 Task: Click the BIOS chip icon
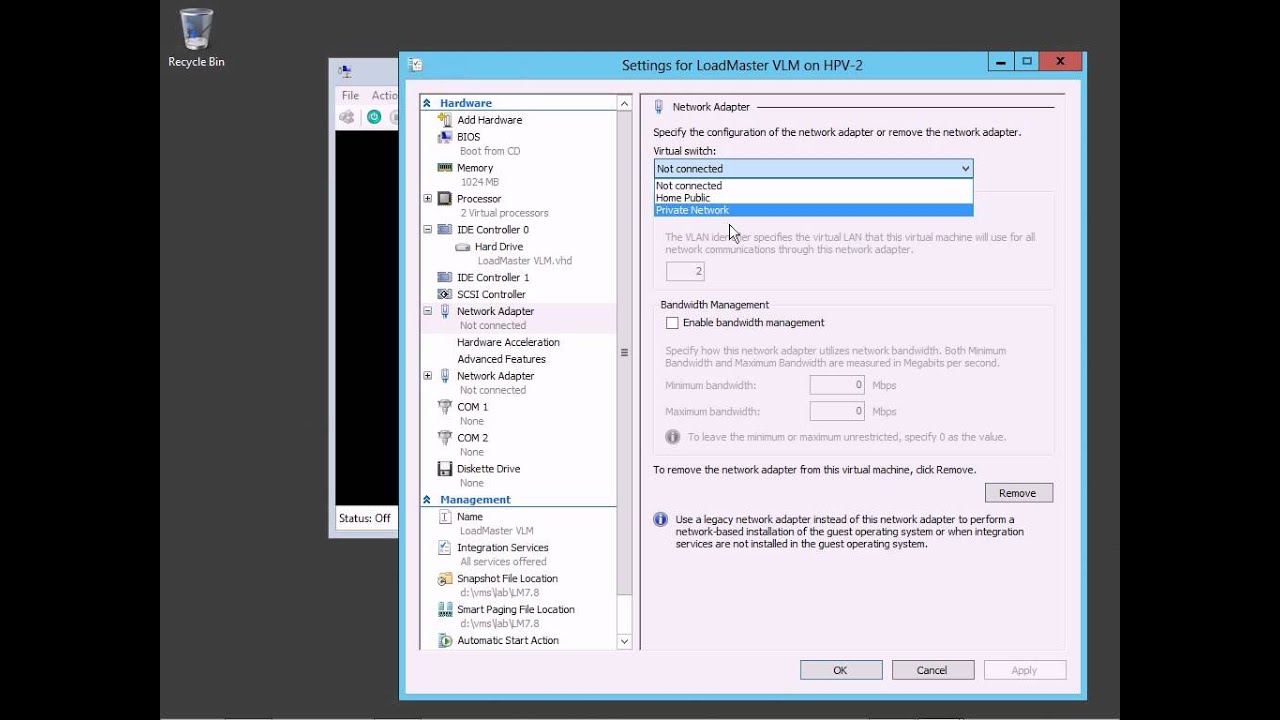tap(445, 137)
